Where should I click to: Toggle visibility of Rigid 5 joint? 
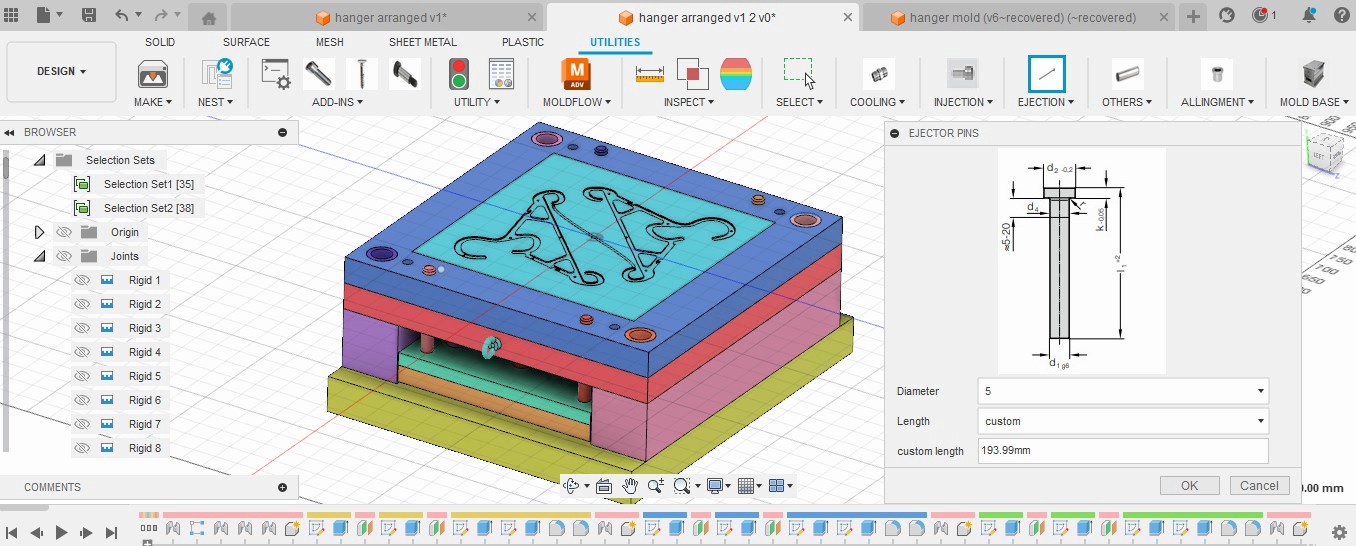pyautogui.click(x=83, y=376)
